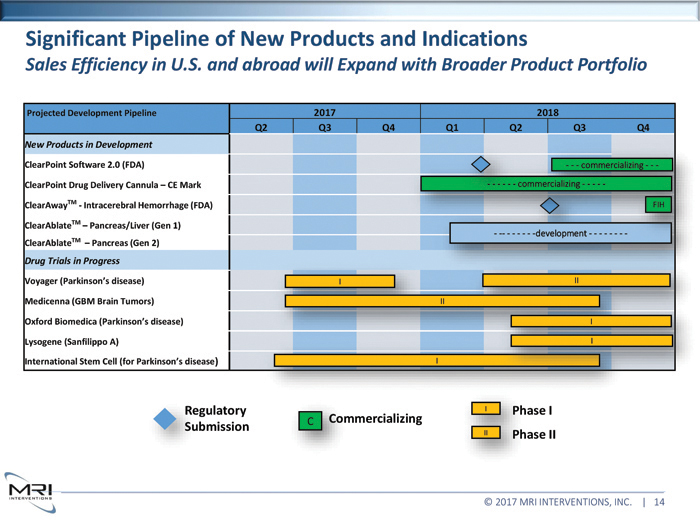The width and height of the screenshot is (700, 524).
Task: Click the green Commercializing 'C' legend icon
Action: coord(311,421)
